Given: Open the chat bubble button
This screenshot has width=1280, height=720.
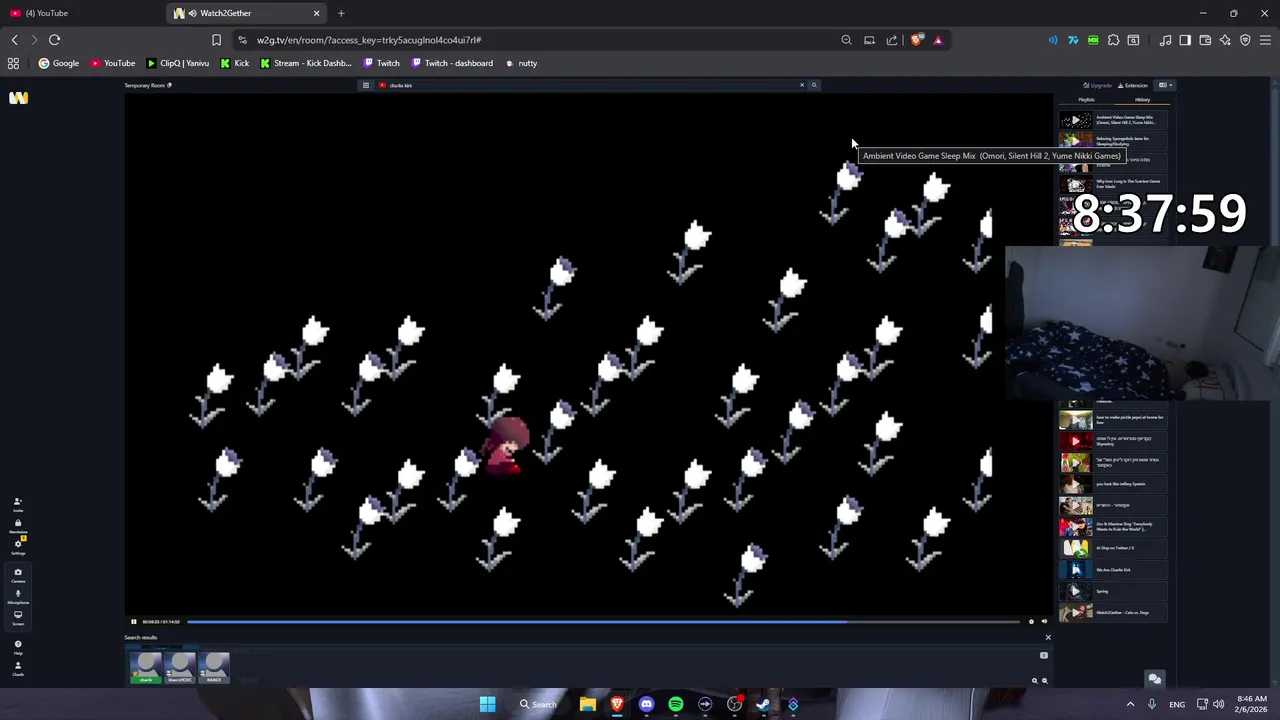Looking at the screenshot, I should pos(1154,679).
